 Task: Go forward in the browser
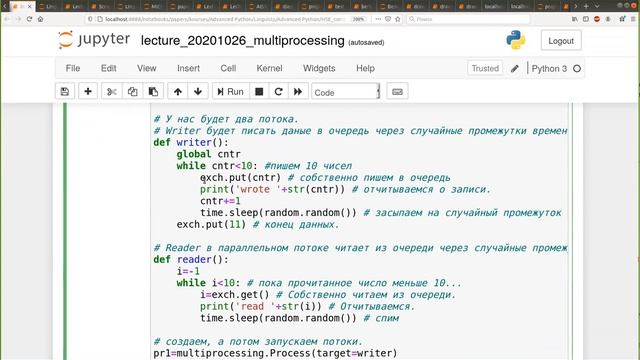18,19
